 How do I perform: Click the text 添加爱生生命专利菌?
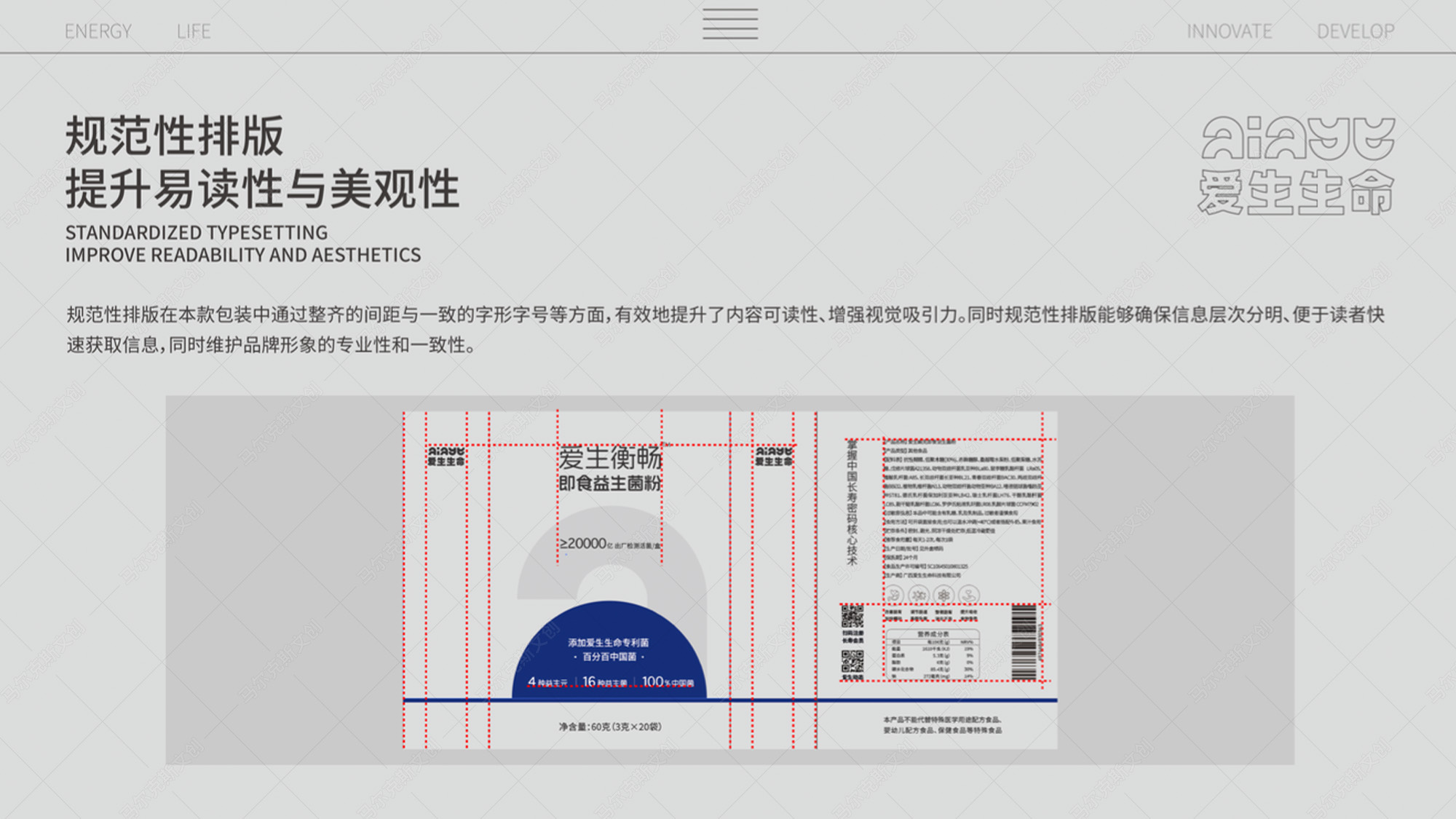pyautogui.click(x=609, y=643)
